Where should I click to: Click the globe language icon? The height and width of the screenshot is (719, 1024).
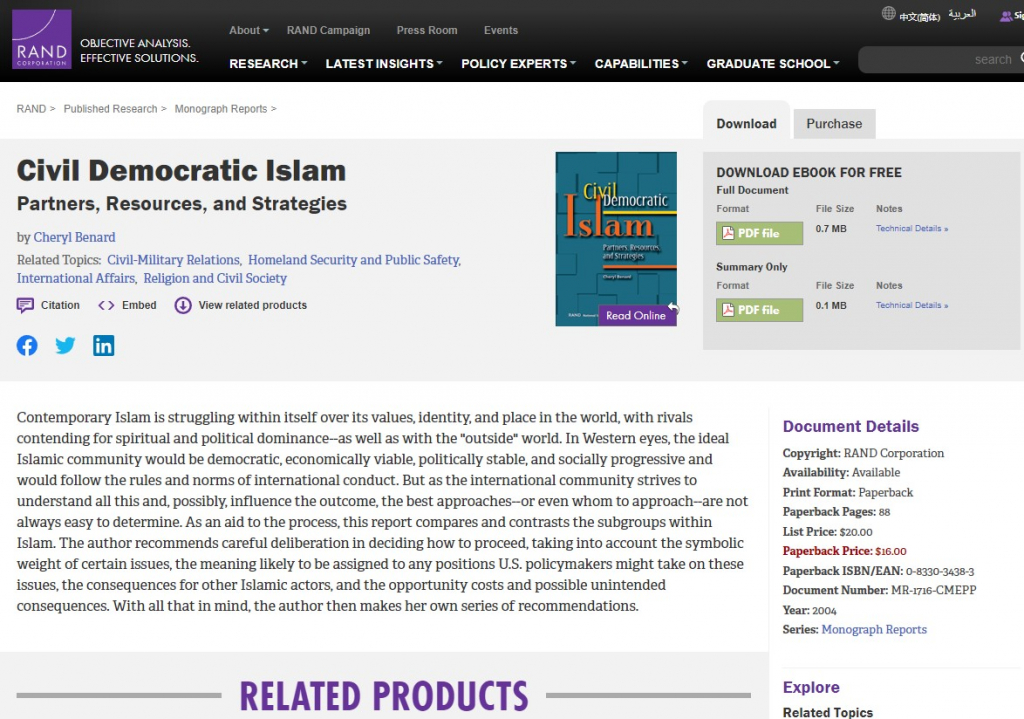point(888,13)
